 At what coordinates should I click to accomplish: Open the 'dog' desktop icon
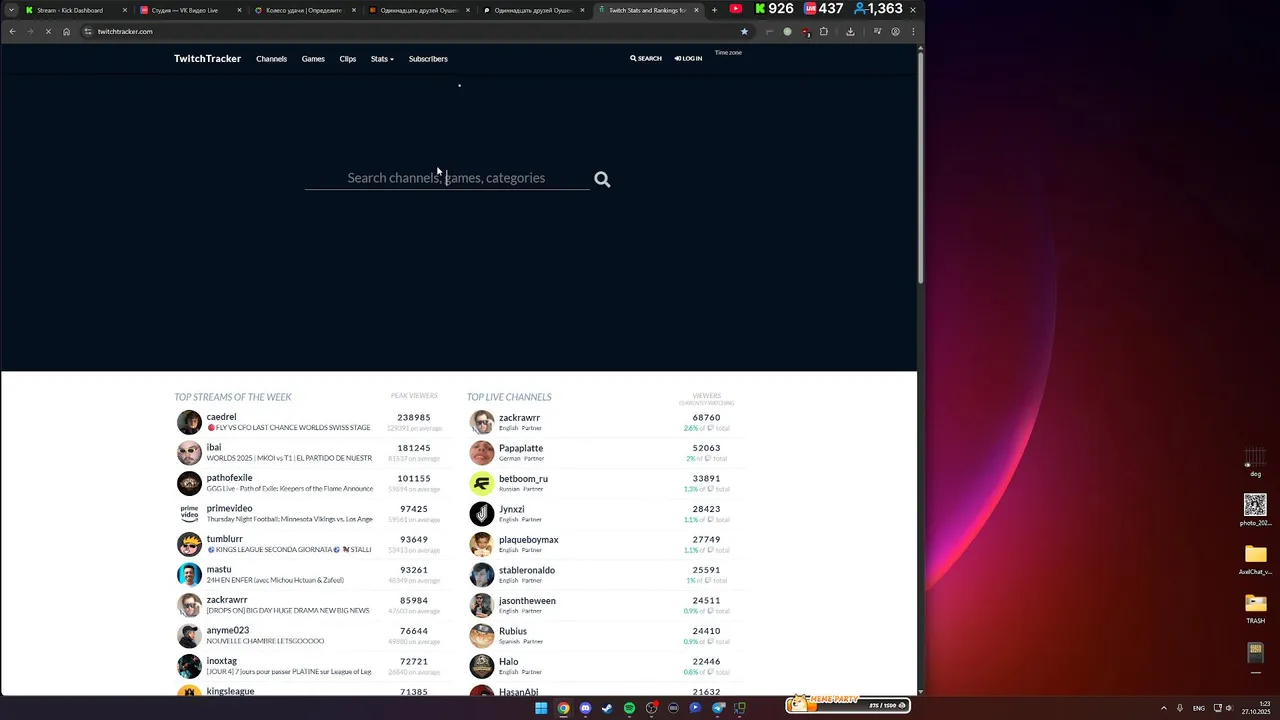pyautogui.click(x=1255, y=463)
